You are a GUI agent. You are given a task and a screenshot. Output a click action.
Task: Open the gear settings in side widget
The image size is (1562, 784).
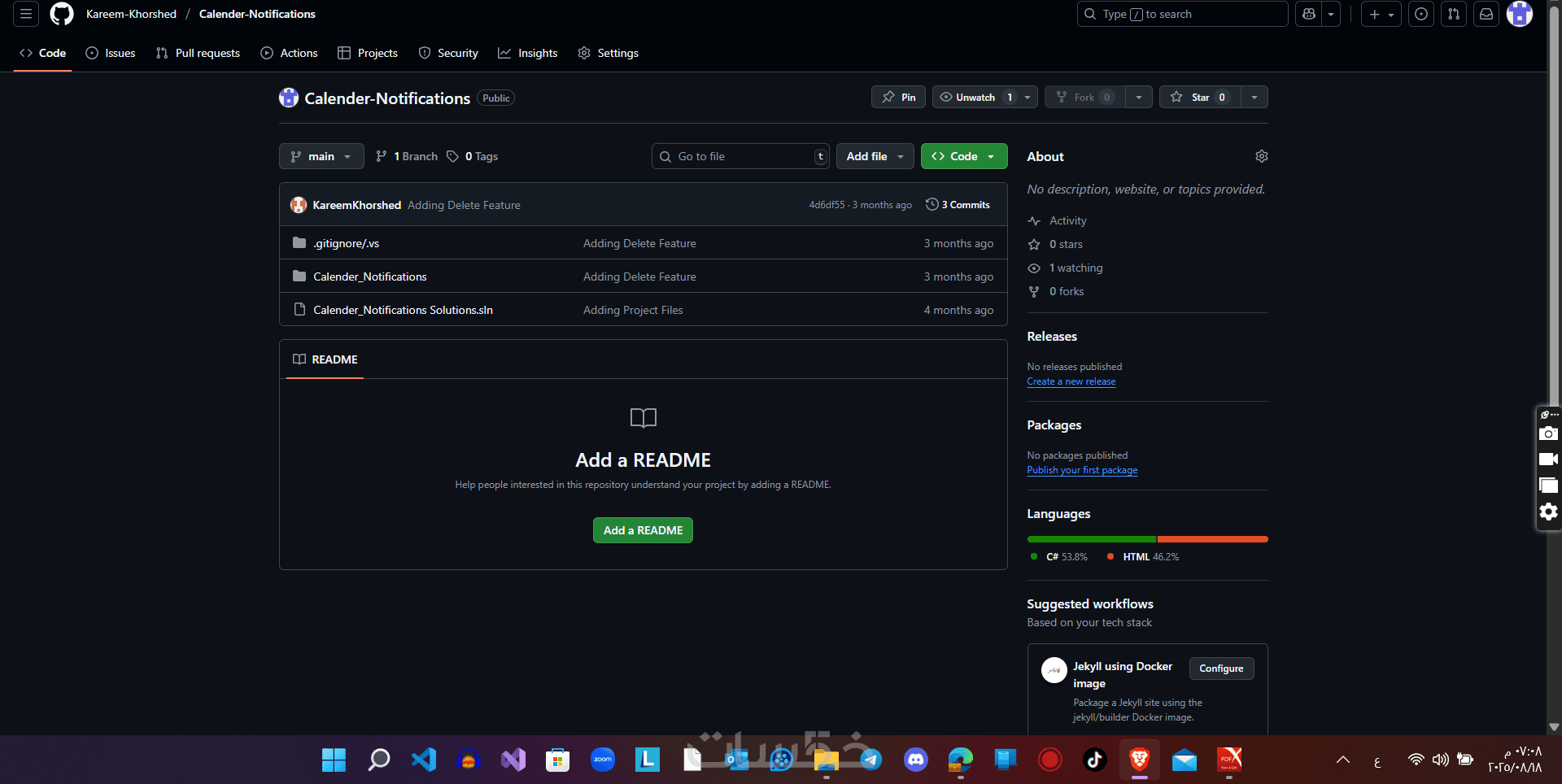click(x=1549, y=512)
